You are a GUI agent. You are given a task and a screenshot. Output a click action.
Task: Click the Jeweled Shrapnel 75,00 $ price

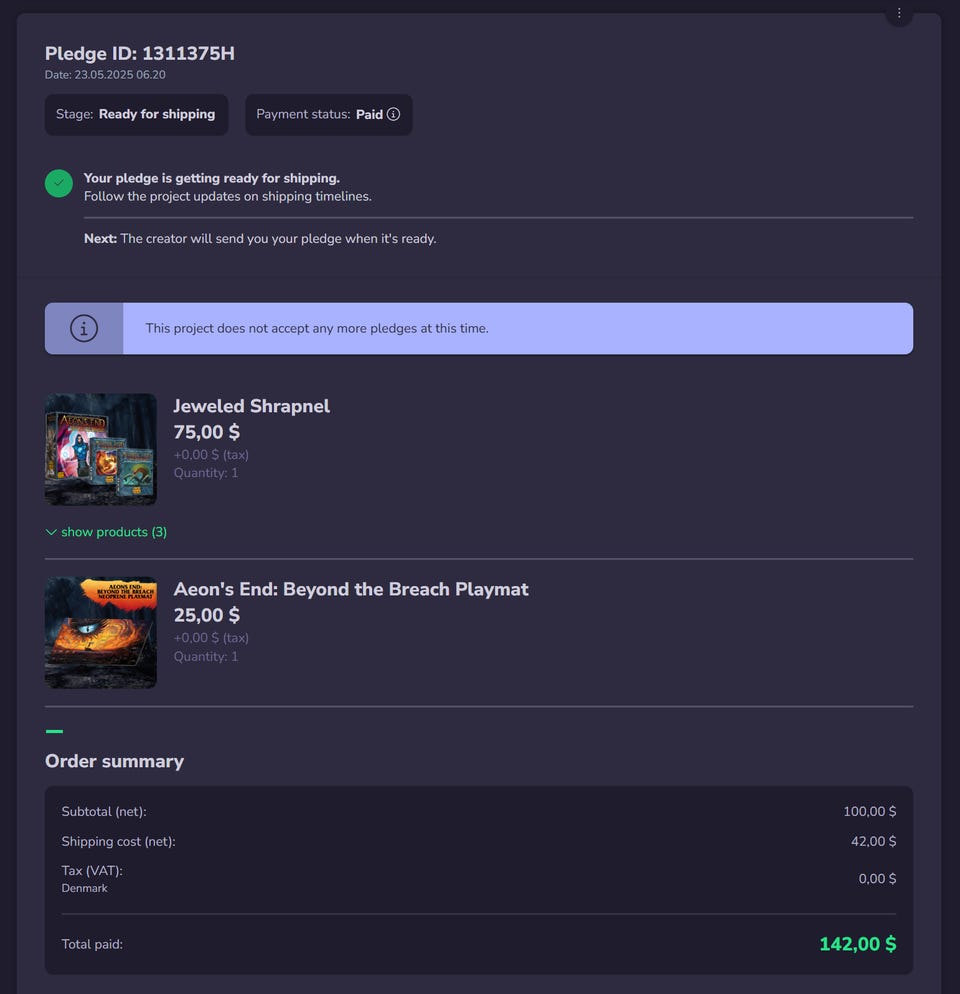click(207, 432)
